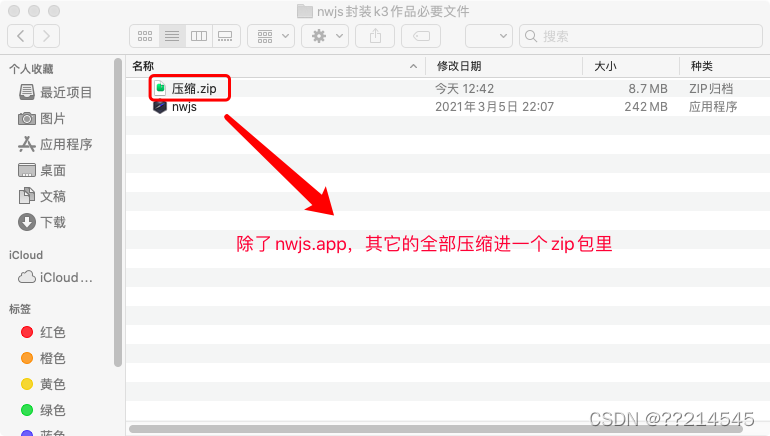Click the nwjs hexagon app icon
This screenshot has height=436, width=770.
point(160,107)
